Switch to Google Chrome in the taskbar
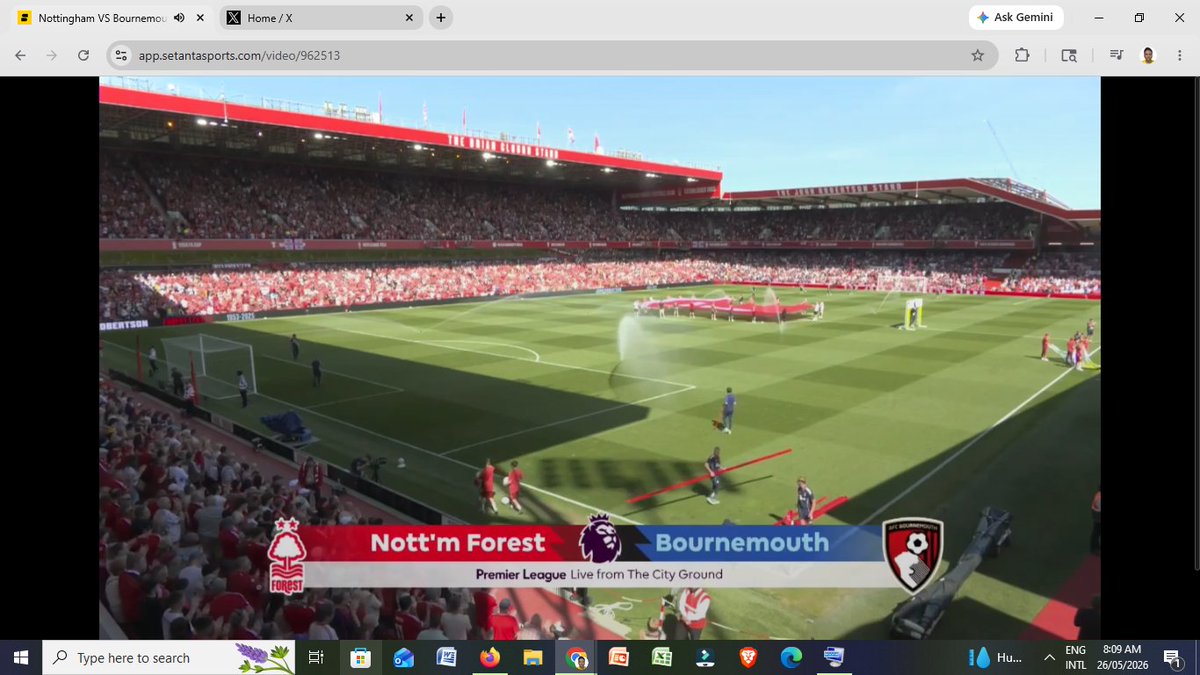This screenshot has height=675, width=1200. (576, 658)
